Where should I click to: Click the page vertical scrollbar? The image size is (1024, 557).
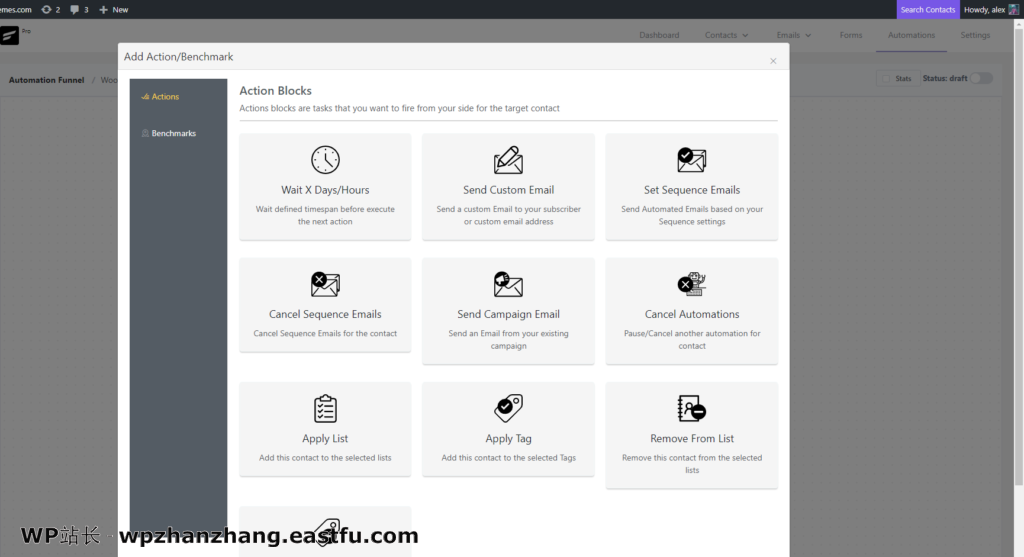[1018, 255]
